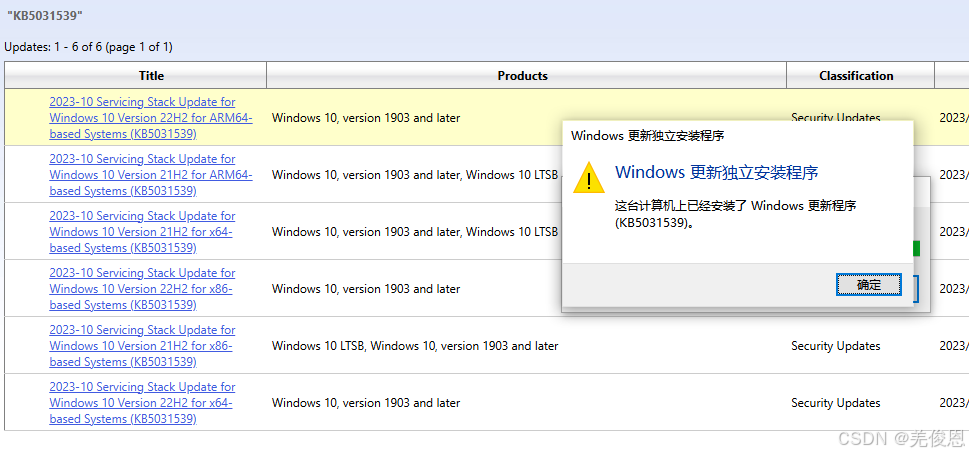This screenshot has height=456, width=969.
Task: Open 22H2 ARM64-based Systems update link
Action: 151,117
